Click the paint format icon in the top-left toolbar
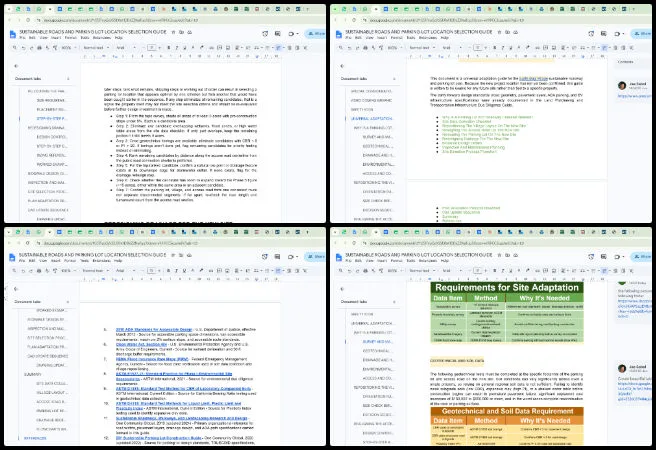The width and height of the screenshot is (656, 450). coord(55,48)
